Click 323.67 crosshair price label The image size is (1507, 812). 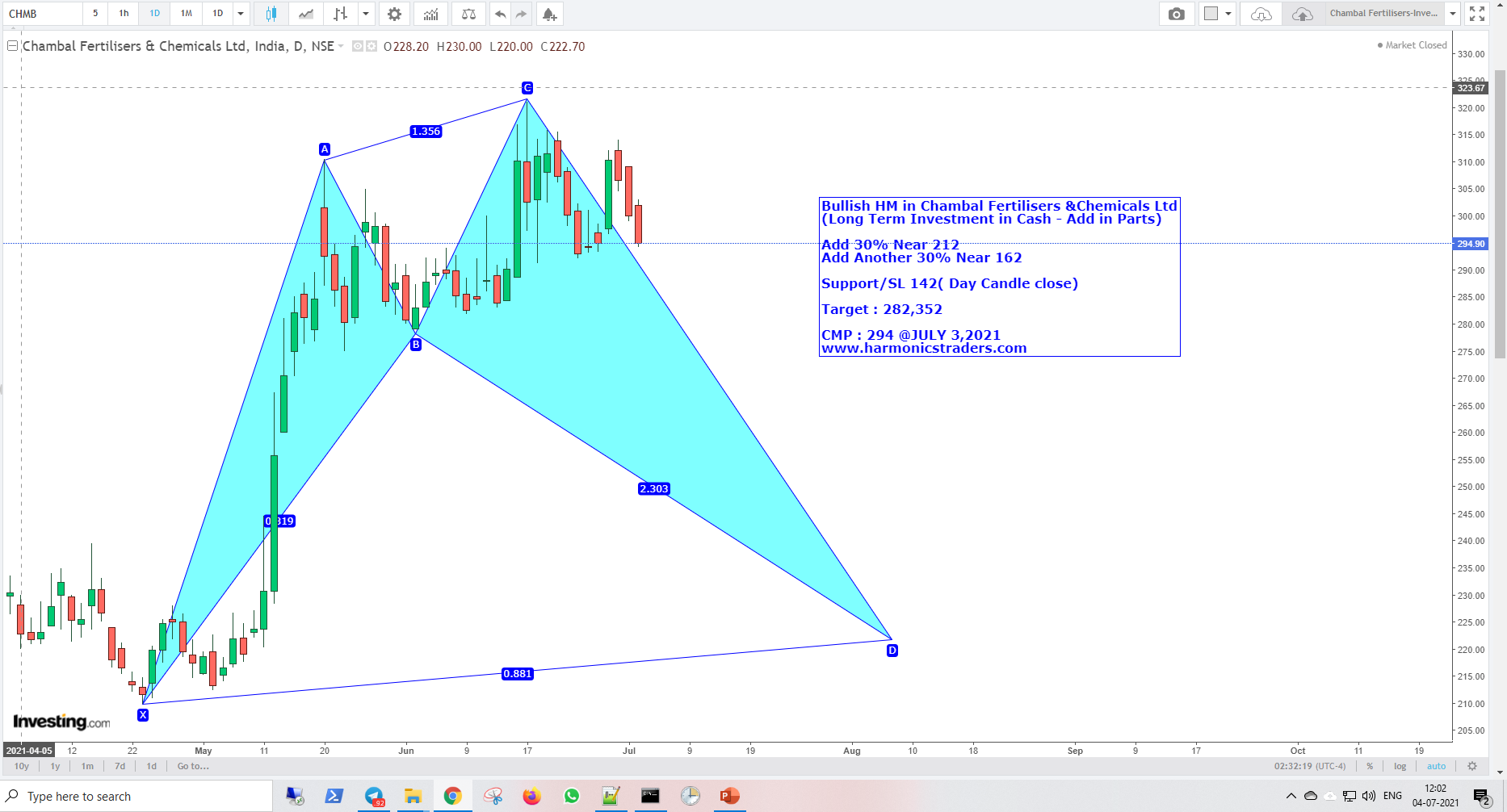point(1470,88)
